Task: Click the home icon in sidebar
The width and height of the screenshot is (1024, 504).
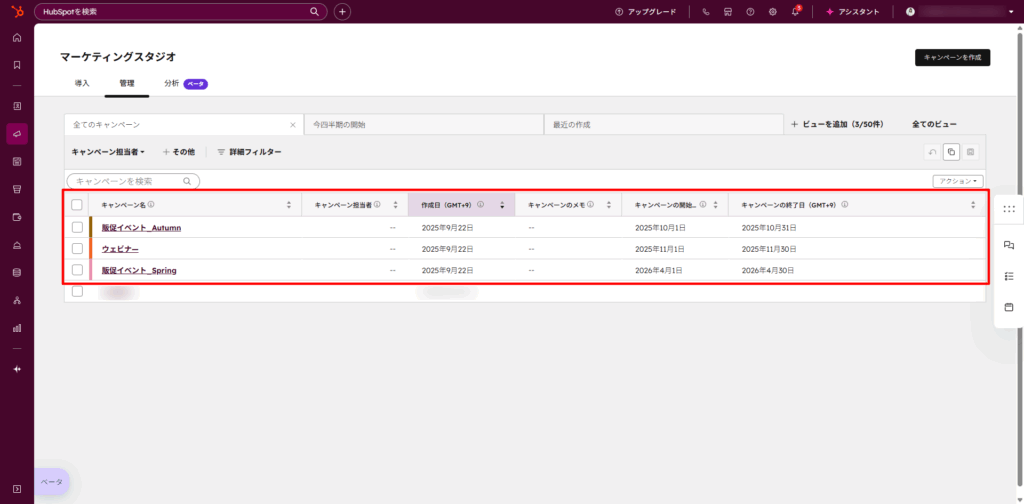Action: tap(17, 38)
